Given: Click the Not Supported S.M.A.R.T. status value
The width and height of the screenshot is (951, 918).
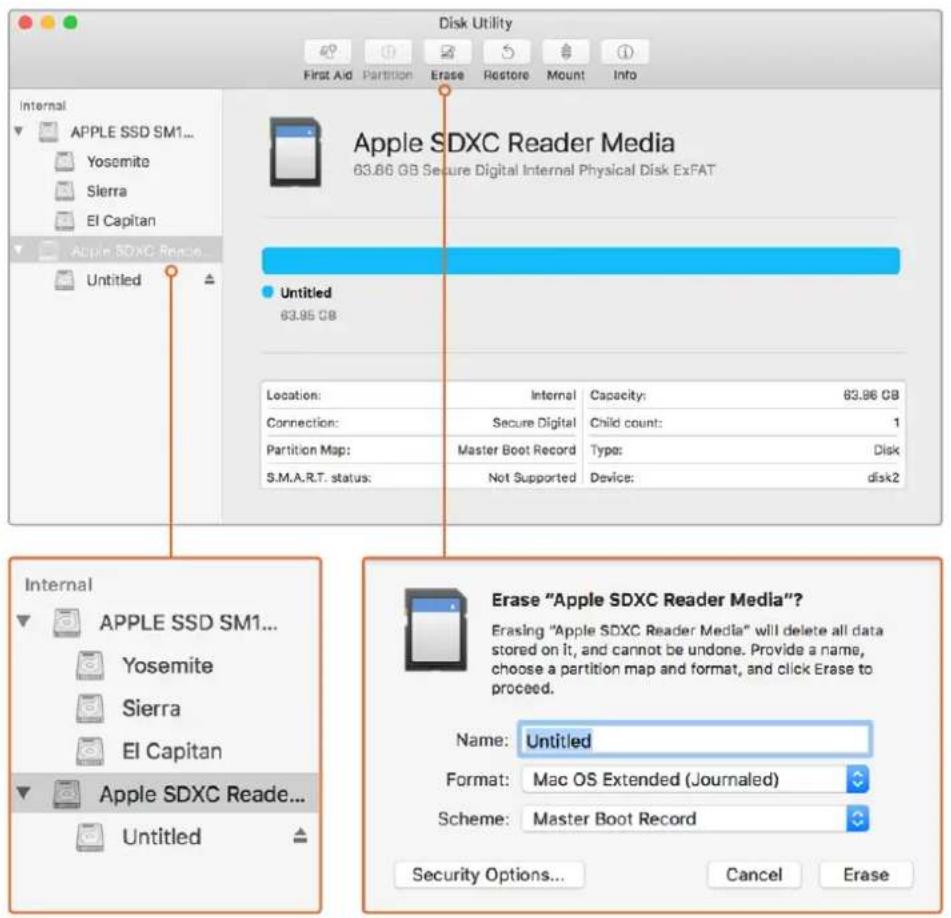Looking at the screenshot, I should (532, 478).
